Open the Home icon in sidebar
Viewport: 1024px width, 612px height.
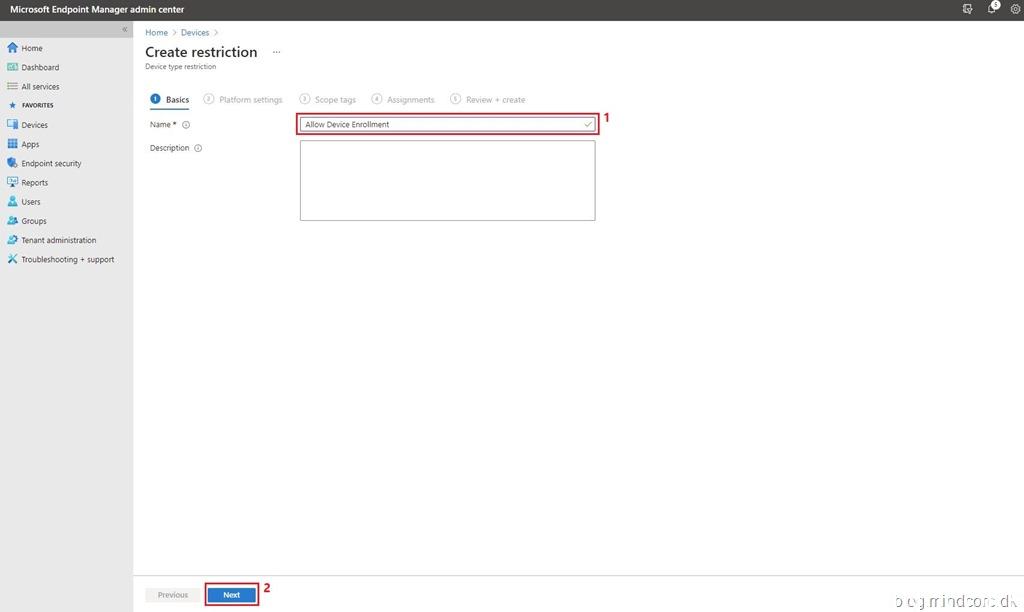click(x=13, y=48)
